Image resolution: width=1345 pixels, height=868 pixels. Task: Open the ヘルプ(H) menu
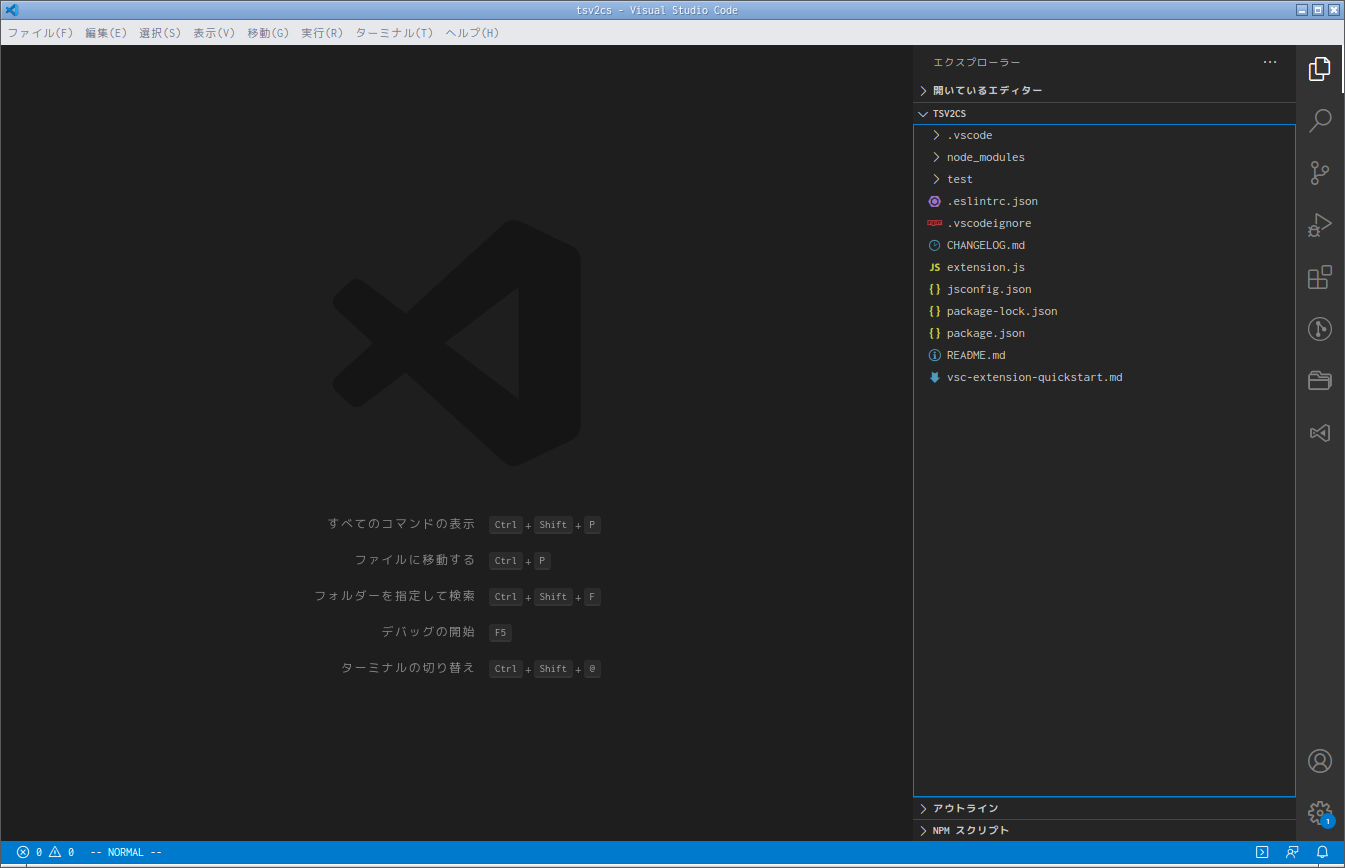[x=471, y=33]
